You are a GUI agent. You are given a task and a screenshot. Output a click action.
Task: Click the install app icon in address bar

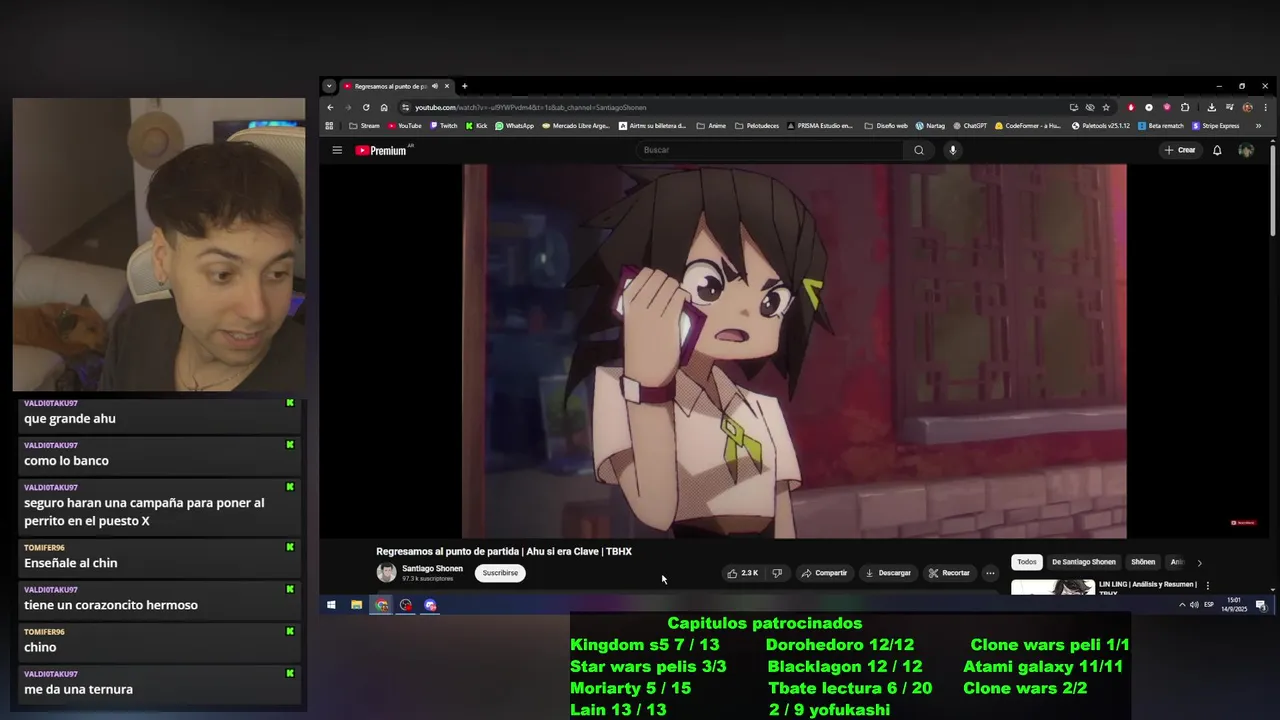point(1074,107)
